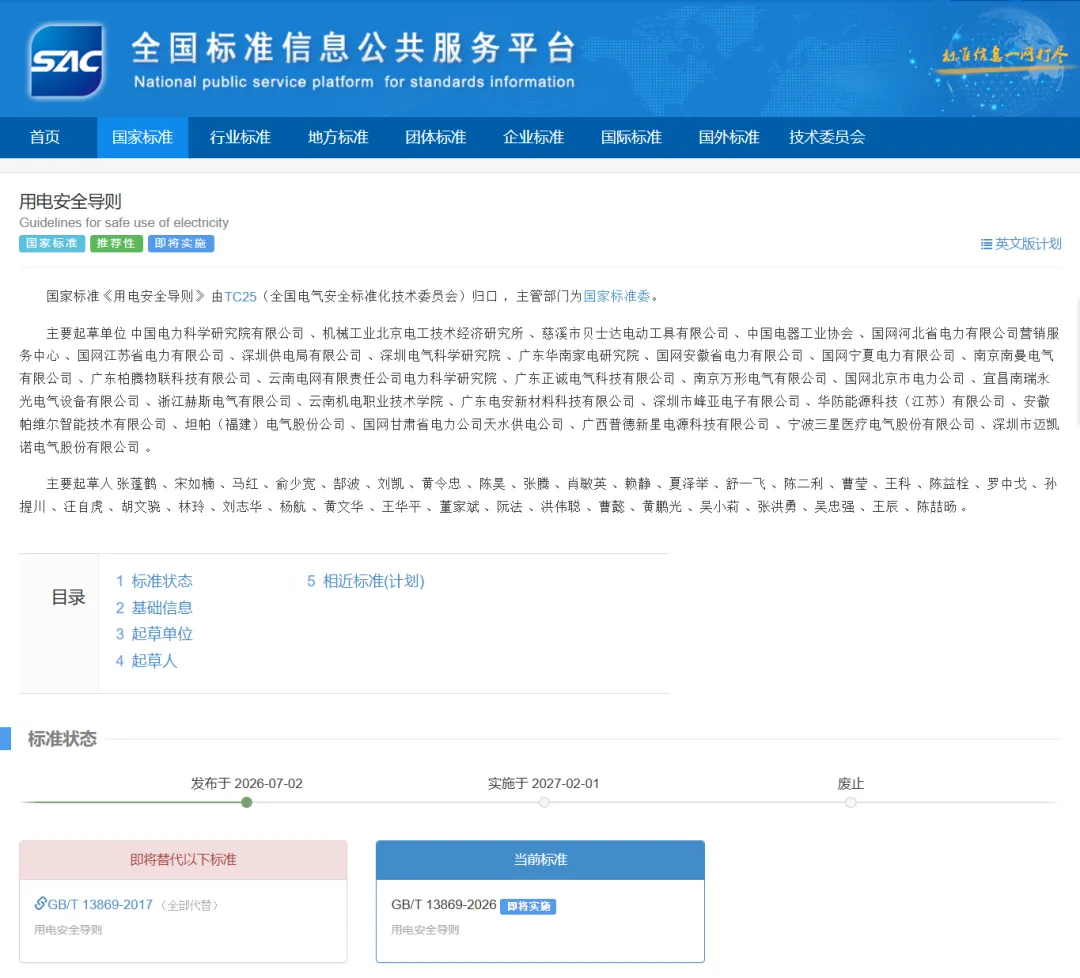Screen dimensions: 1080x978
Task: Jump to 1 标准状态 in the contents
Action: click(x=154, y=581)
